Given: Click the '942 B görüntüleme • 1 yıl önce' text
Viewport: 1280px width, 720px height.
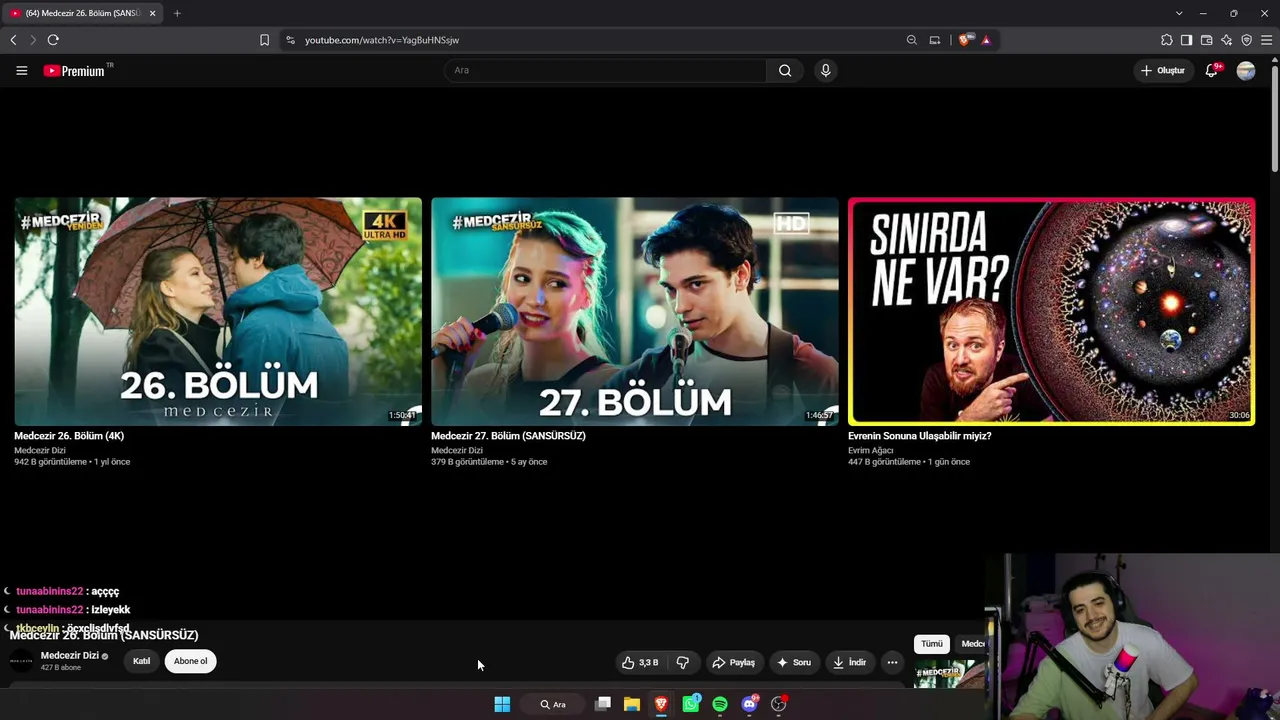Looking at the screenshot, I should point(72,462).
